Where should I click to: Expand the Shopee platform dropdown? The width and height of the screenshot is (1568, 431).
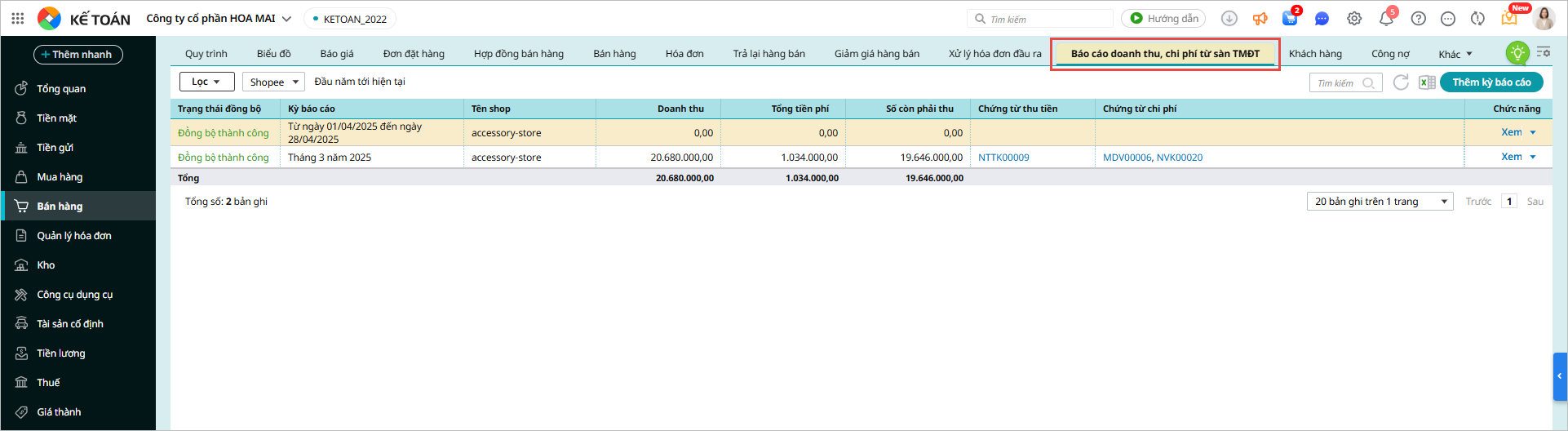273,82
